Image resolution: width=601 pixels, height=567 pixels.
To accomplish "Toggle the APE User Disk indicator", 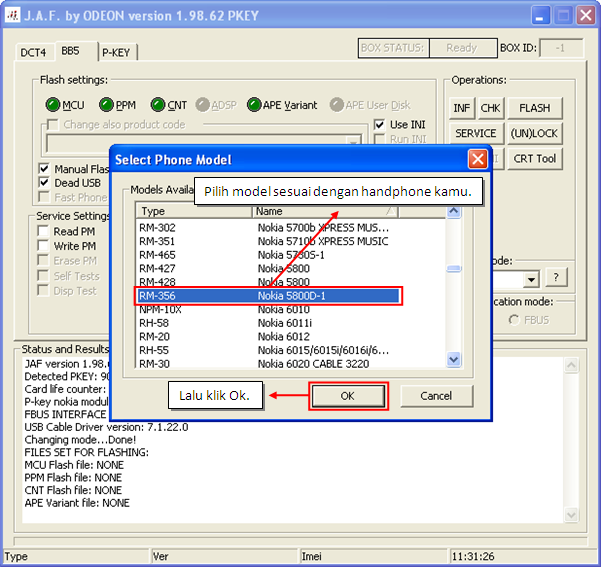I will point(337,105).
